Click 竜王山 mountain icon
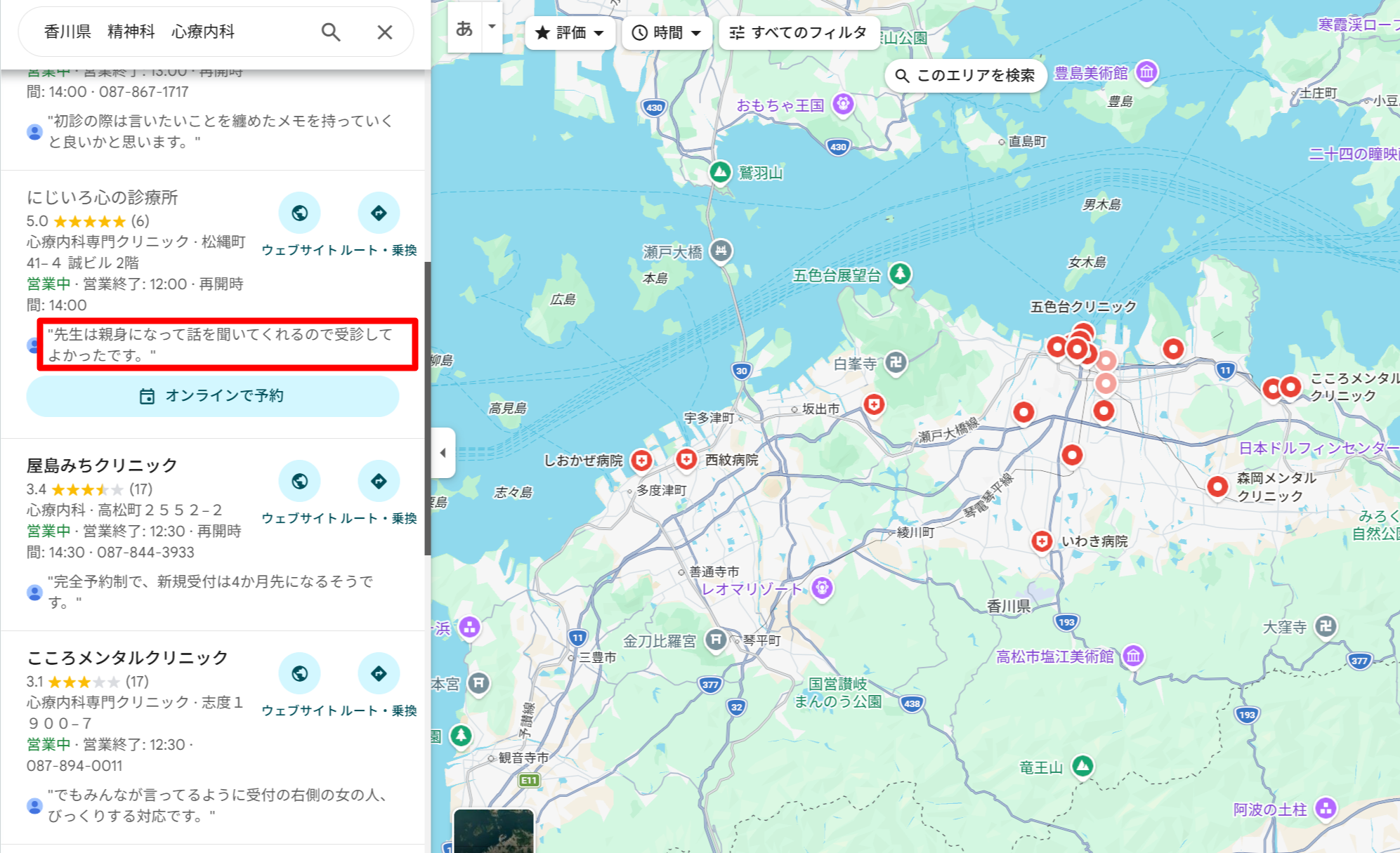This screenshot has width=1400, height=853. tap(1082, 766)
